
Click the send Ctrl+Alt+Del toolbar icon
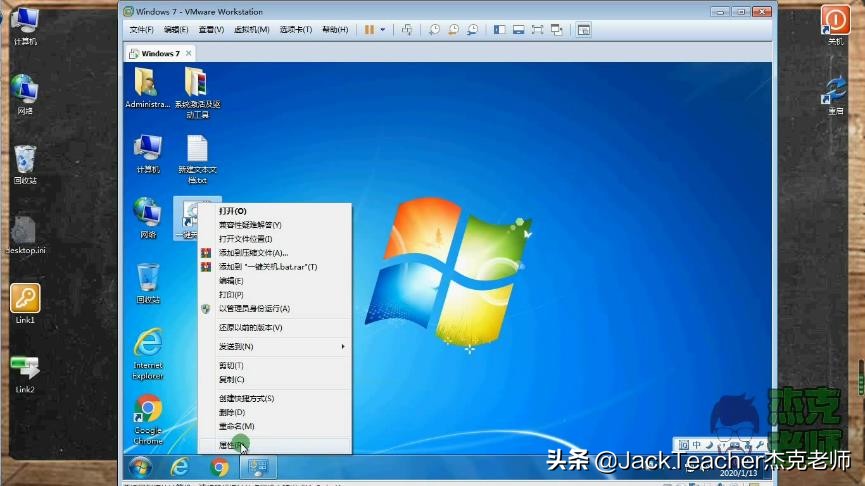[407, 30]
